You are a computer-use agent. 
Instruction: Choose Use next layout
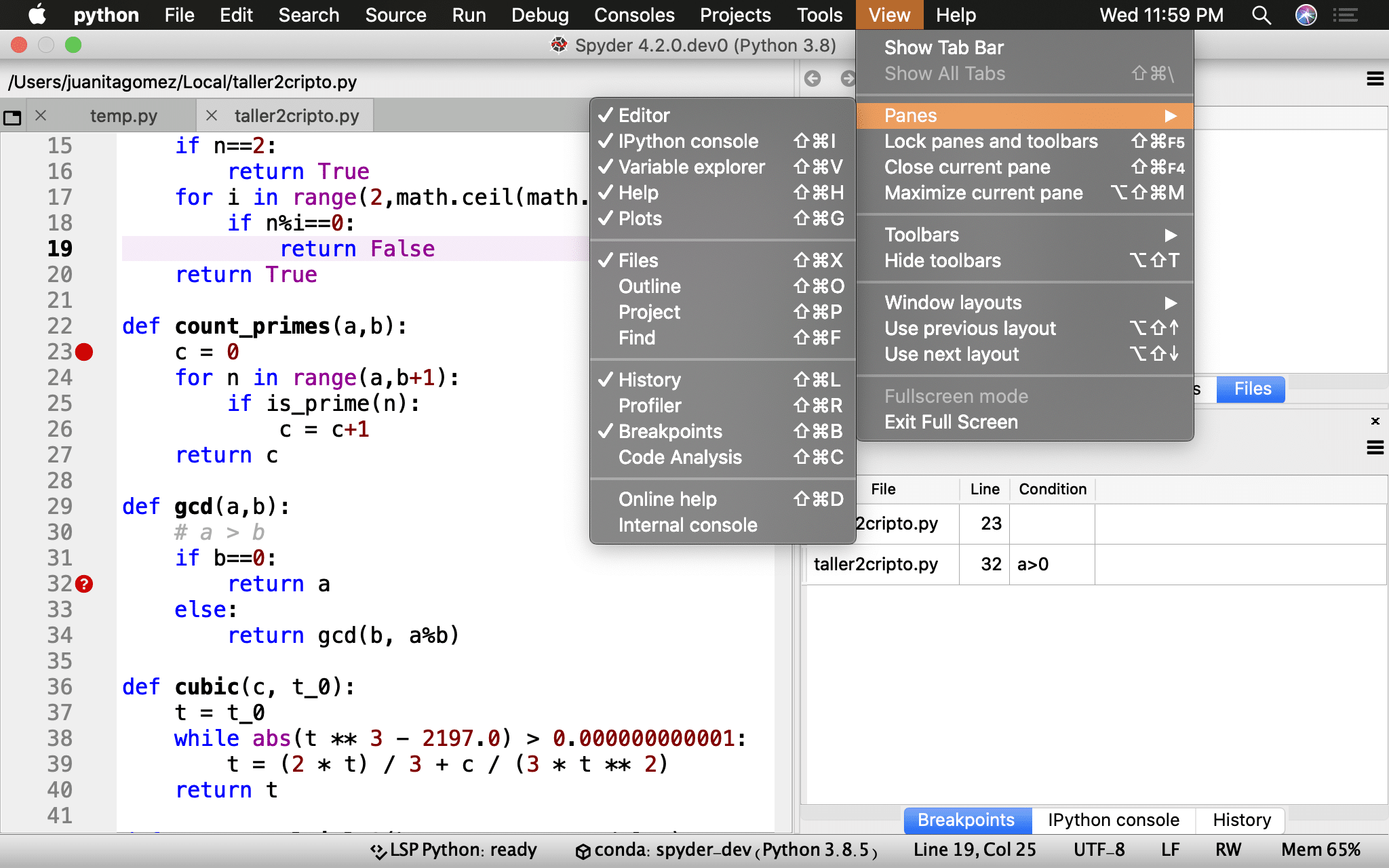pyautogui.click(x=1025, y=354)
